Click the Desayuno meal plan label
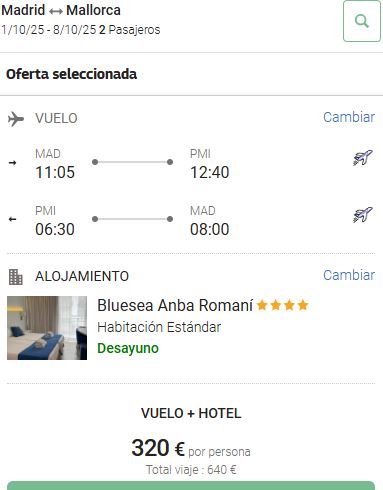This screenshot has width=383, height=490. tap(128, 348)
